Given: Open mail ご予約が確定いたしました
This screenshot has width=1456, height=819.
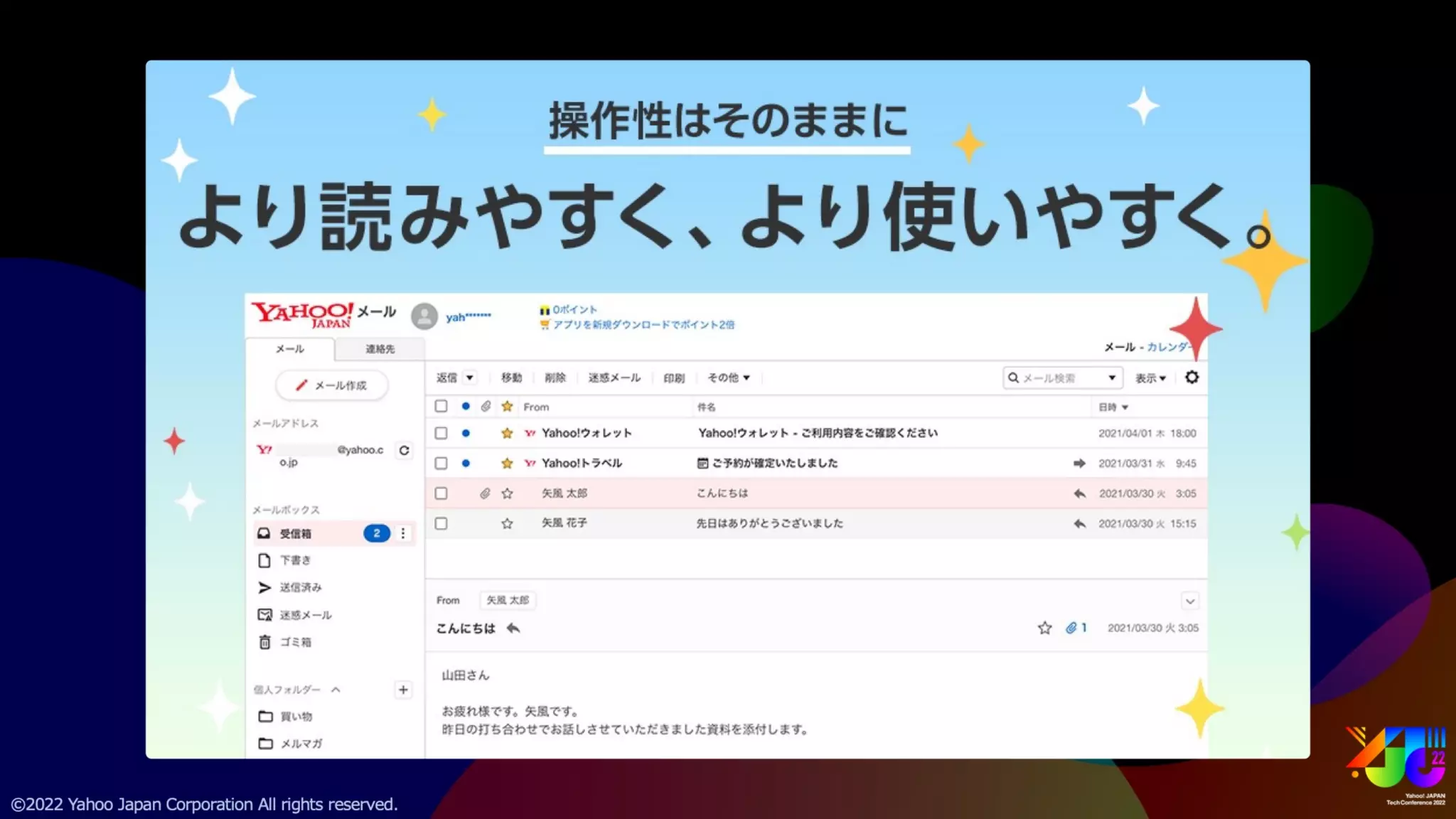Looking at the screenshot, I should pyautogui.click(x=768, y=463).
